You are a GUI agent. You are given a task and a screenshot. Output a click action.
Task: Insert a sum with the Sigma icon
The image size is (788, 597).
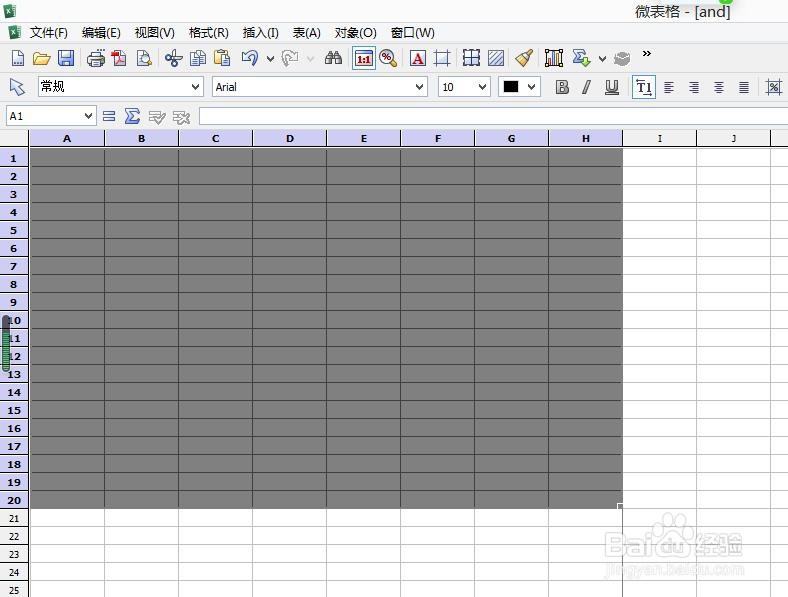(132, 116)
